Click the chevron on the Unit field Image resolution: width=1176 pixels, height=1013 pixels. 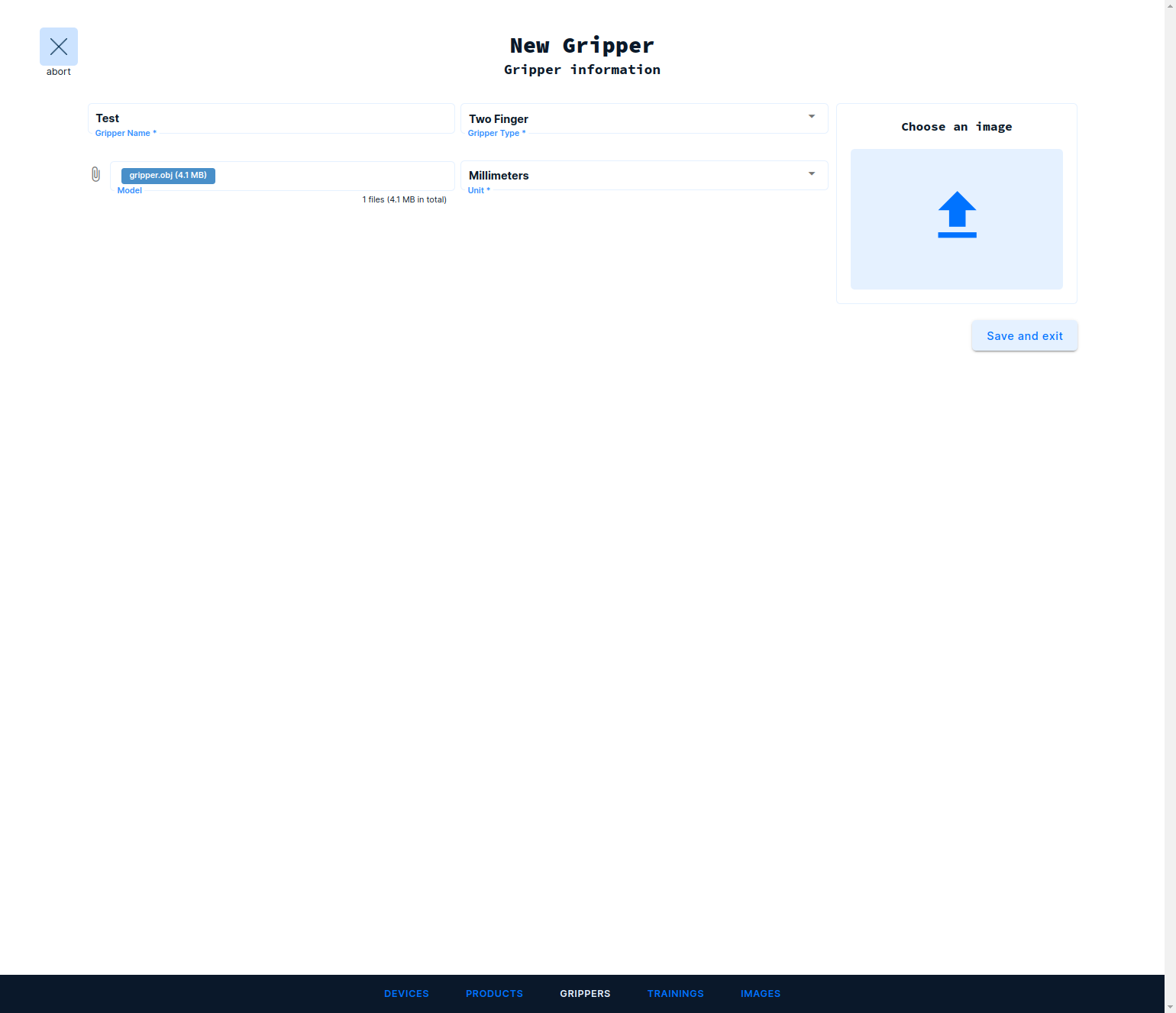tap(812, 173)
